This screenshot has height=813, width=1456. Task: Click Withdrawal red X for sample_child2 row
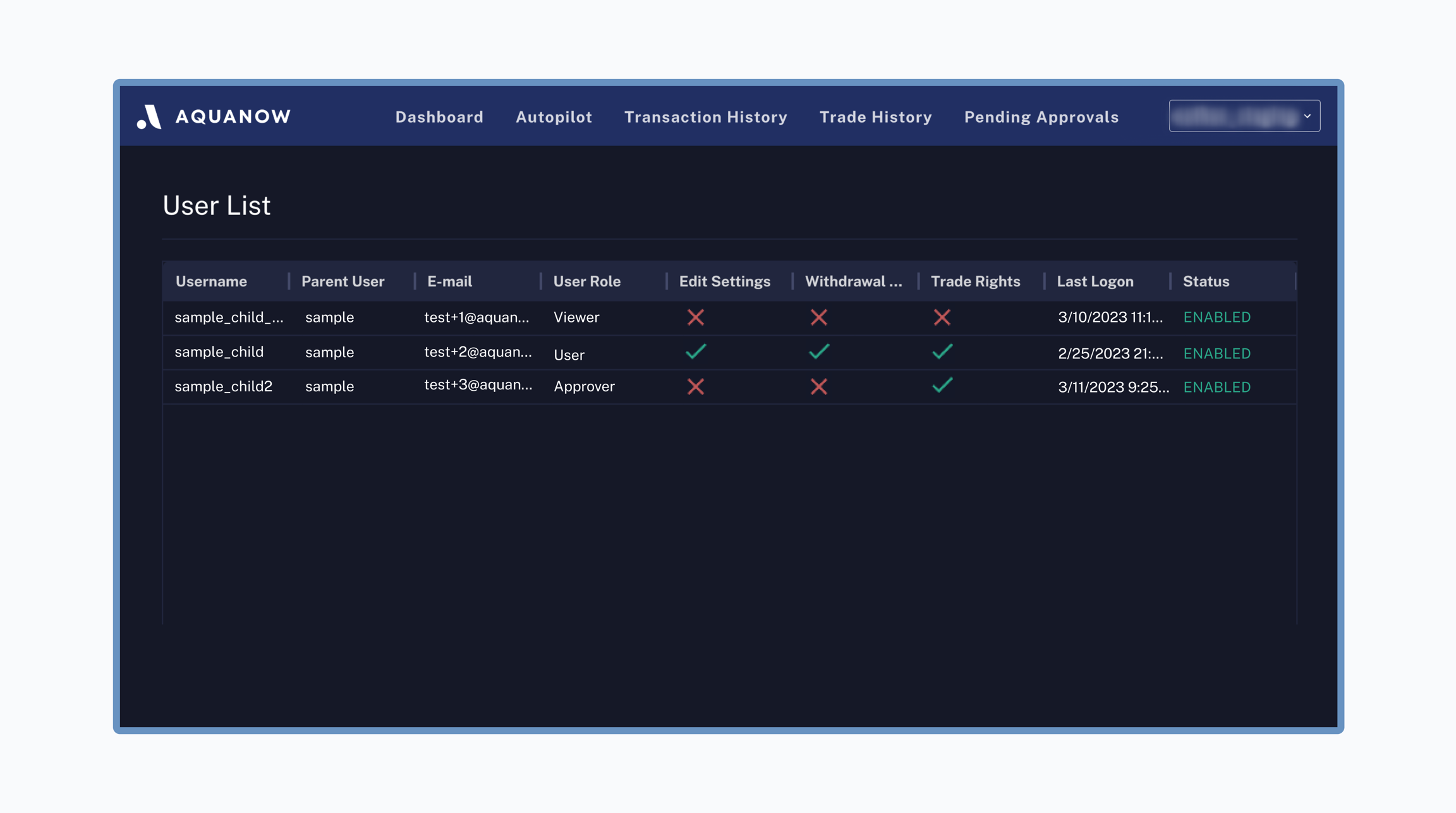click(818, 386)
